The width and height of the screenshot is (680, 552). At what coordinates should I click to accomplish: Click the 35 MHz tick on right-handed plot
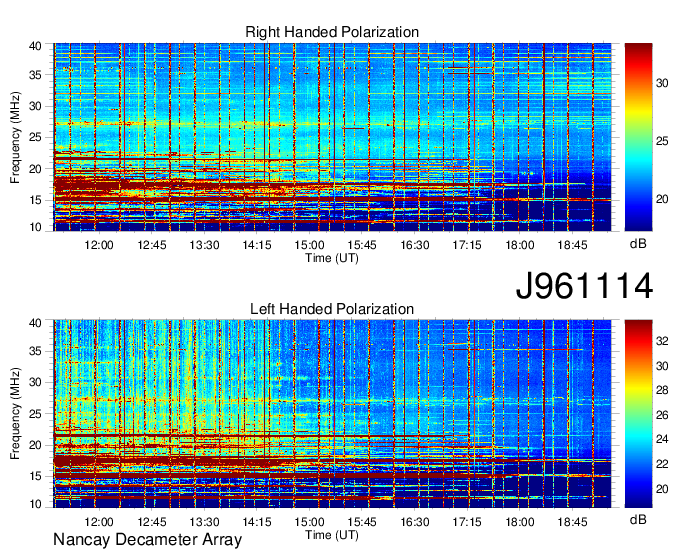pyautogui.click(x=35, y=75)
